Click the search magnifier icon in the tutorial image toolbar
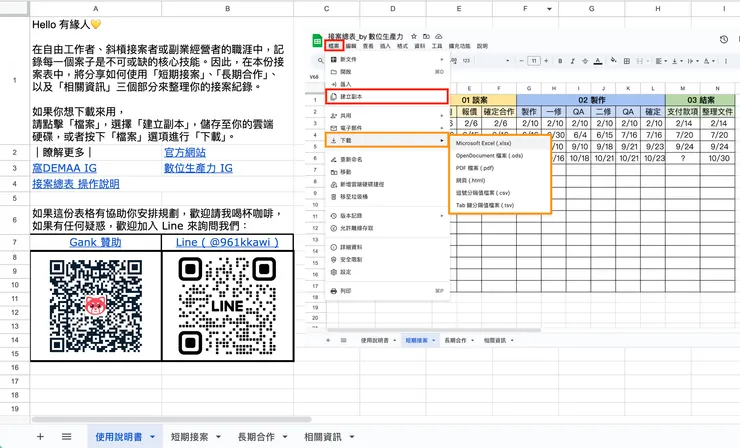The width and height of the screenshot is (740, 448). pyautogui.click(x=320, y=61)
